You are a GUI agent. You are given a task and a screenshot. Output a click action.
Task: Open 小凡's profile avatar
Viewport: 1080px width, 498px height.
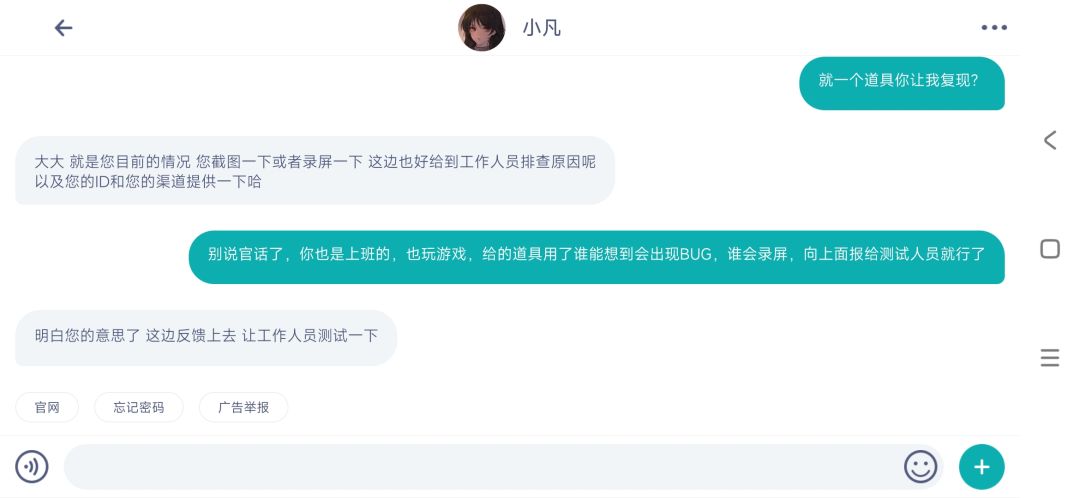coord(481,28)
